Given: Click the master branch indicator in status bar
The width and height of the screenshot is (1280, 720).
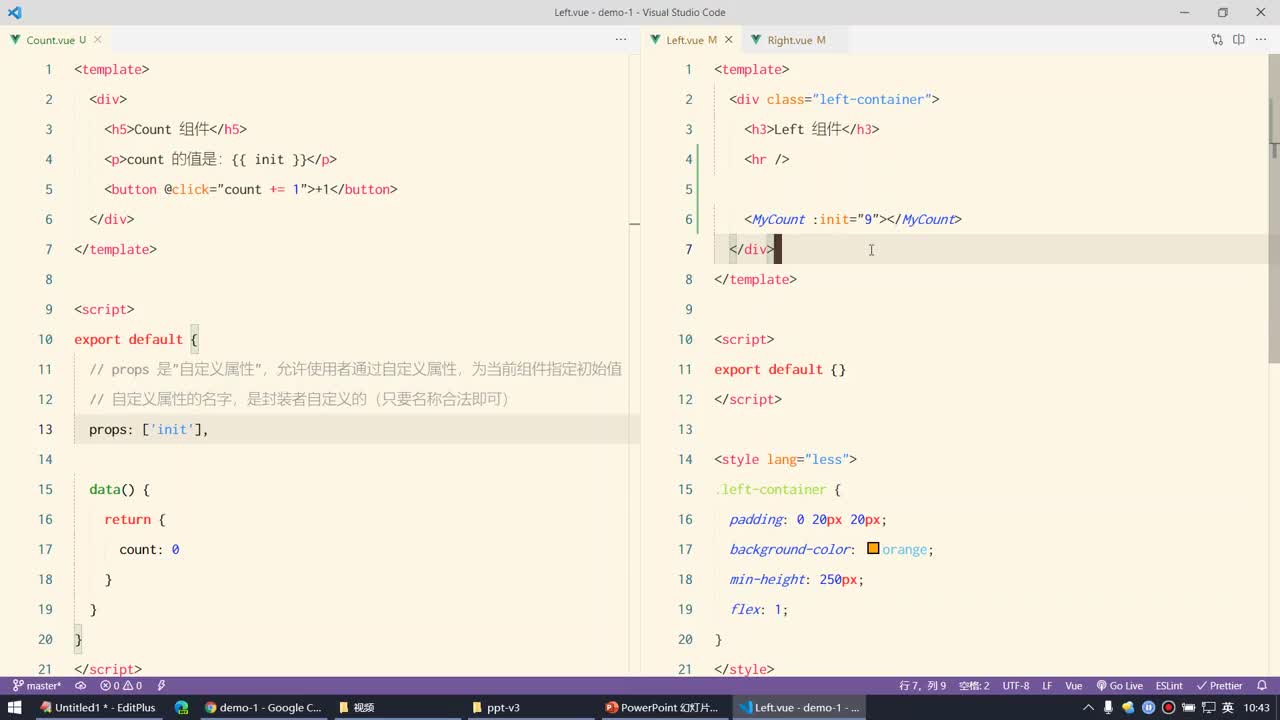Looking at the screenshot, I should pos(36,686).
